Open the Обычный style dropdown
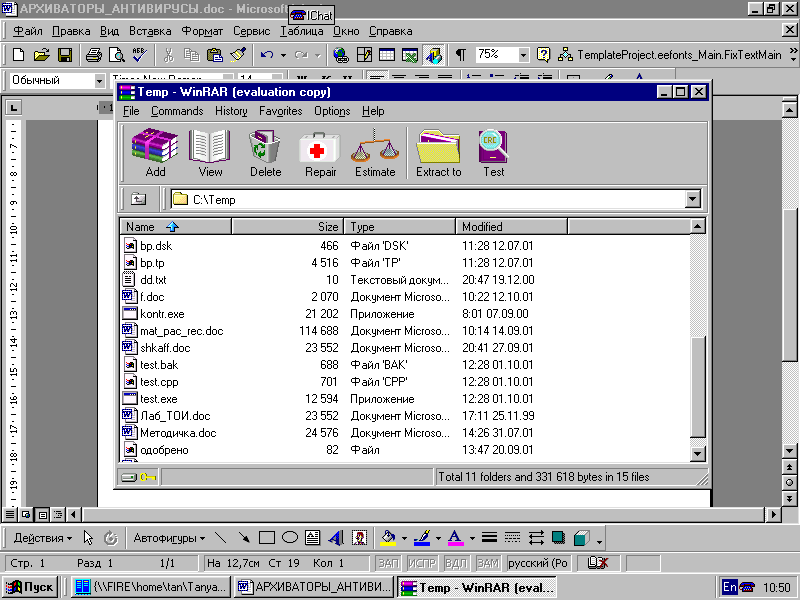Viewport: 800px width, 600px height. click(99, 81)
